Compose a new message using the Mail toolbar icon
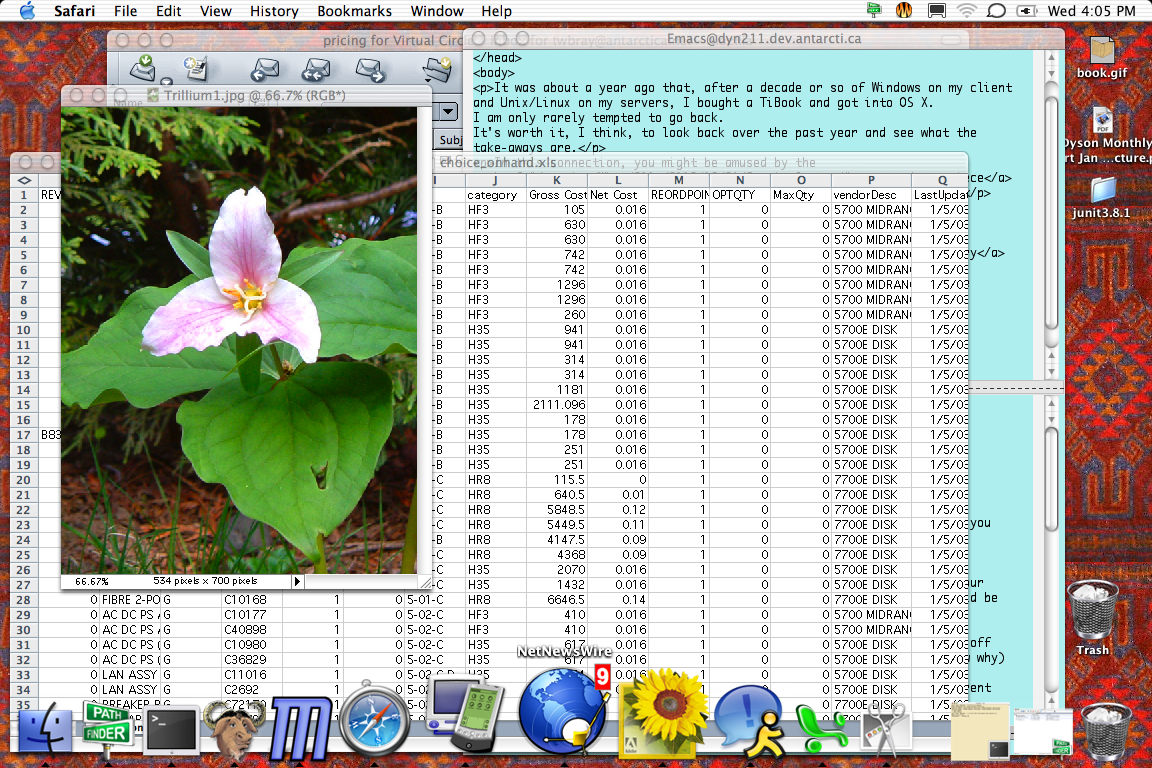Viewport: 1152px width, 768px height. point(196,68)
